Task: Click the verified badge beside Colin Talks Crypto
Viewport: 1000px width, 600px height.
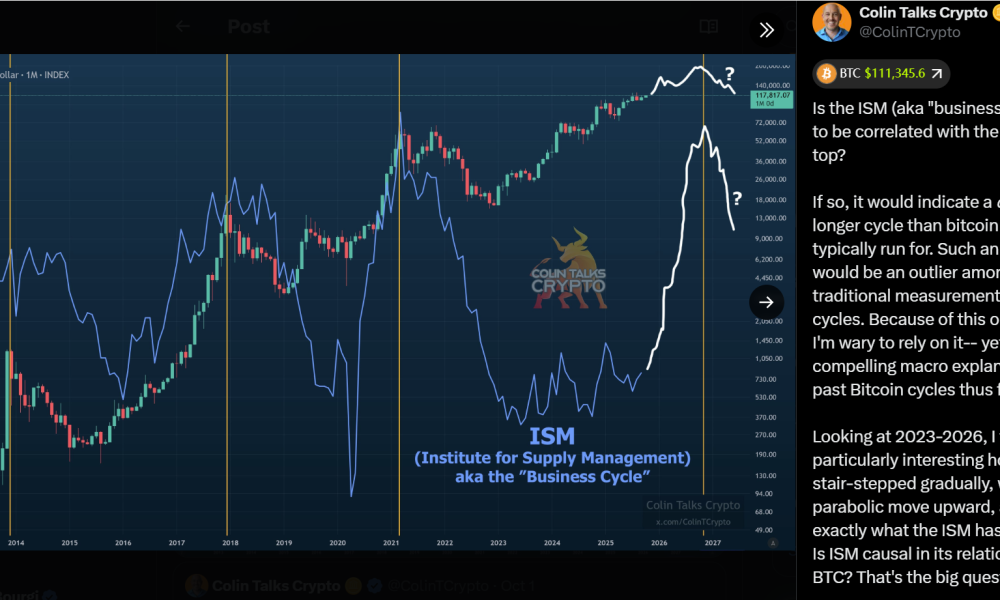Action: (x=997, y=12)
